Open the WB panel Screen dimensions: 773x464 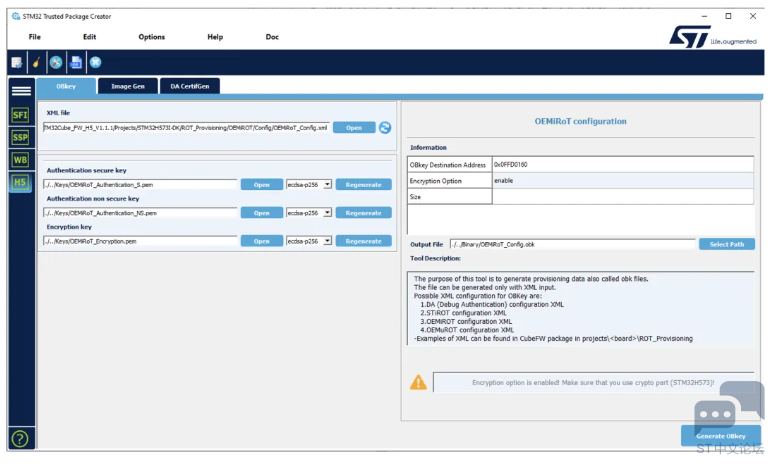pos(20,160)
